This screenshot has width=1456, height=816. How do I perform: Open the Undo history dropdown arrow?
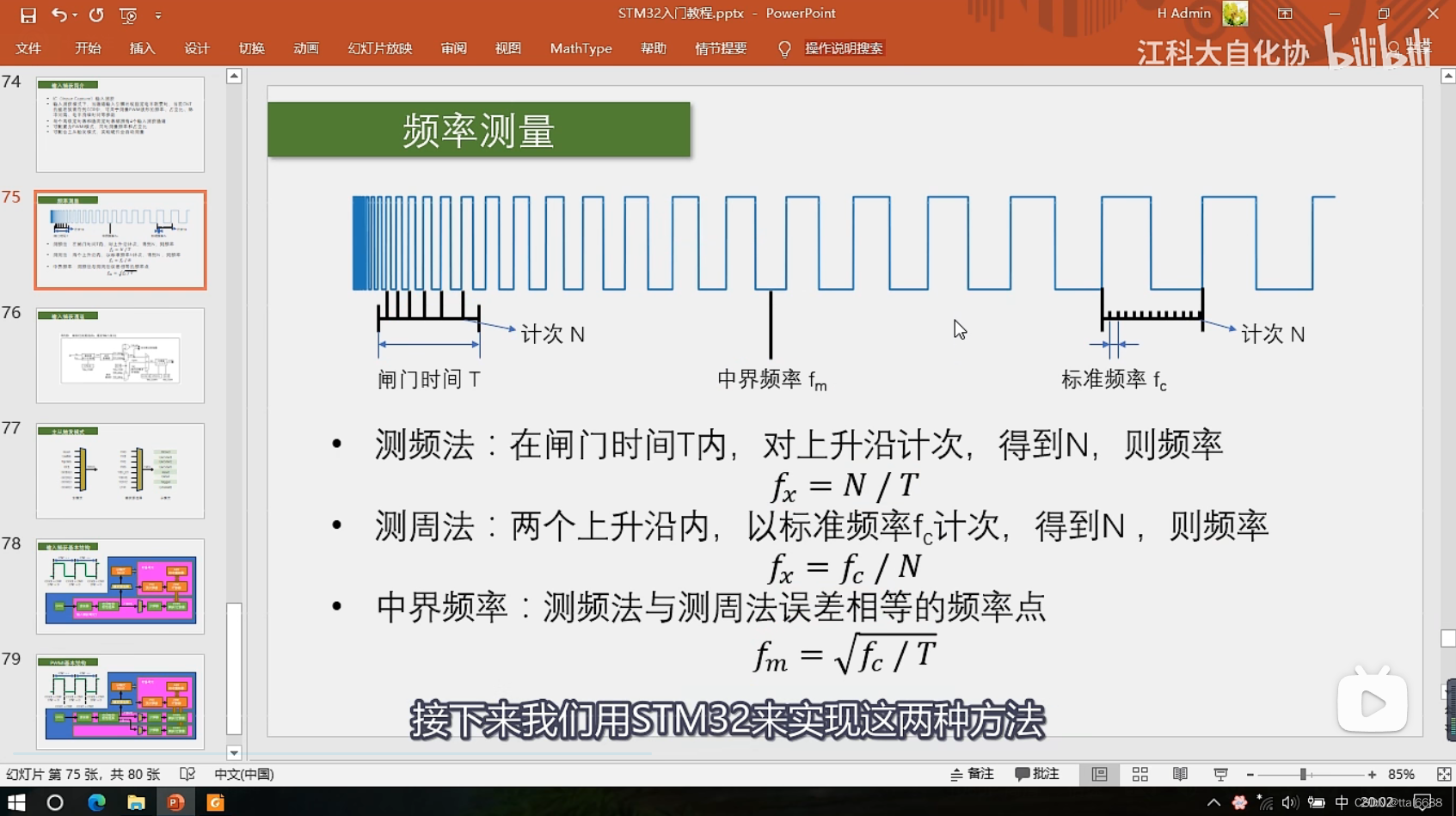[x=75, y=15]
